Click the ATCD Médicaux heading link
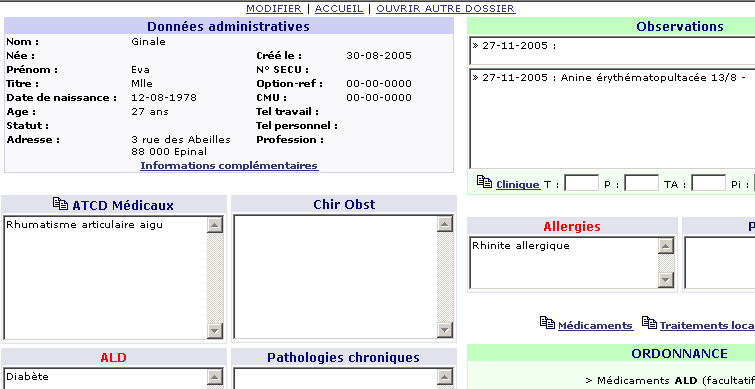755x389 pixels. pos(123,206)
